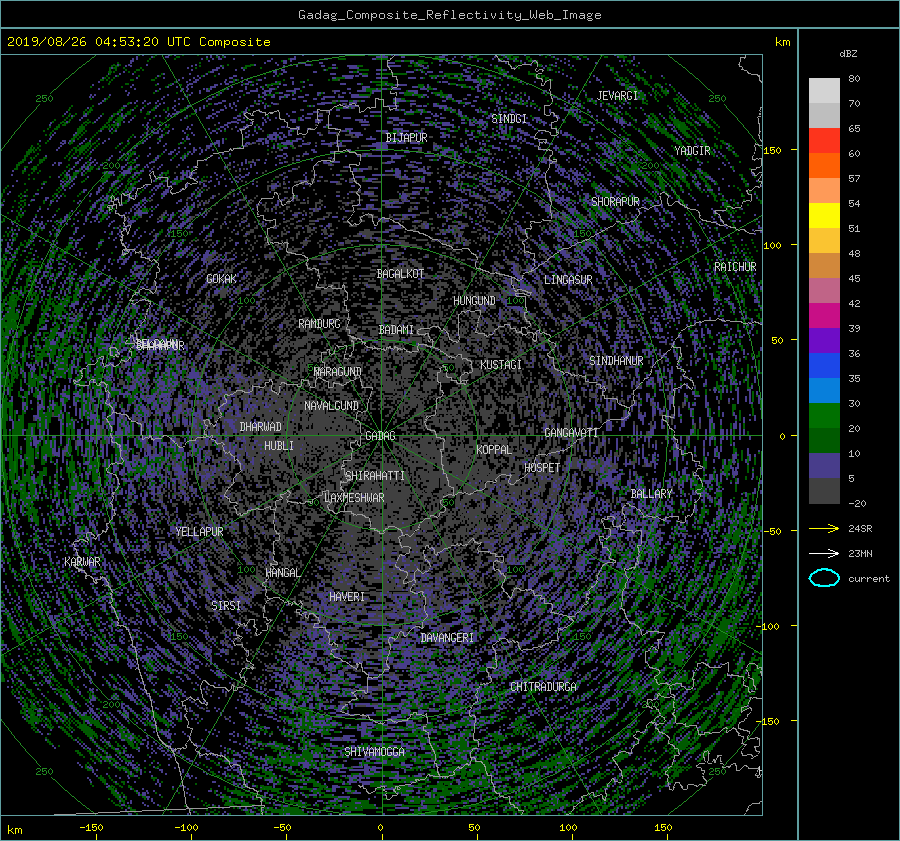
Task: Click the SHORAPUR city label
Action: point(615,202)
